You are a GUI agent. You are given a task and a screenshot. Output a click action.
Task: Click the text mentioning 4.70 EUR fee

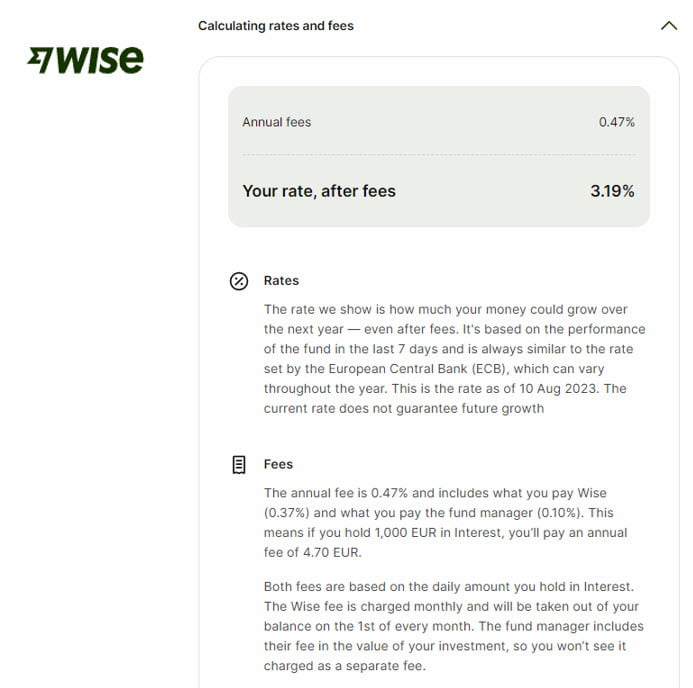312,552
